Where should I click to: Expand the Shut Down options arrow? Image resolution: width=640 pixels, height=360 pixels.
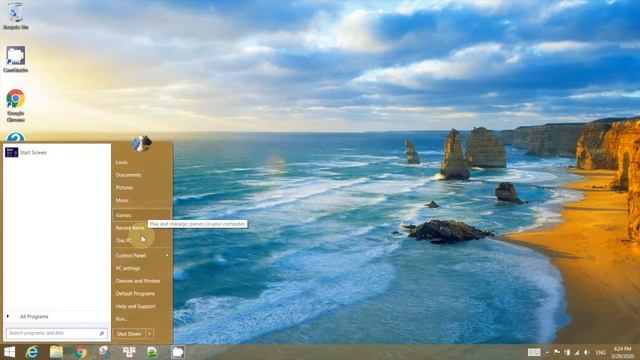(150, 334)
